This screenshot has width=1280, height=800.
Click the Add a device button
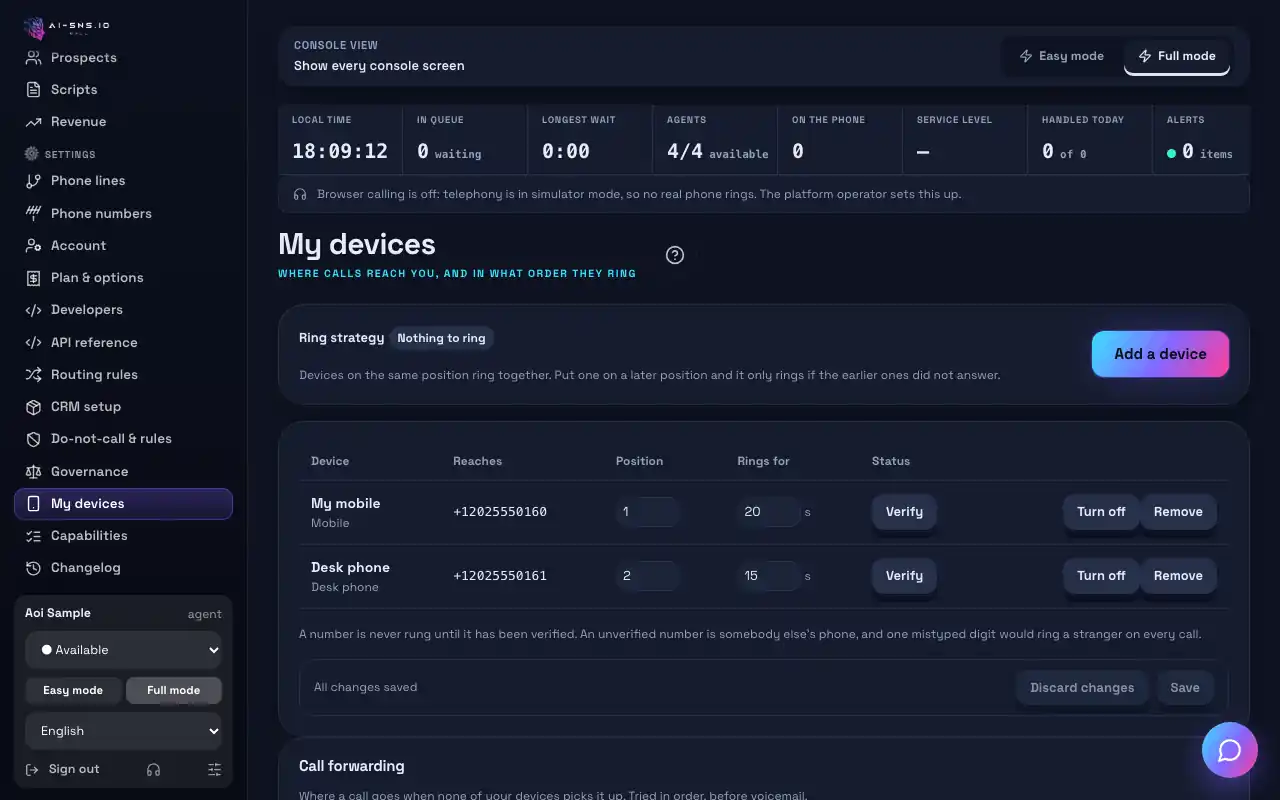[x=1160, y=354]
